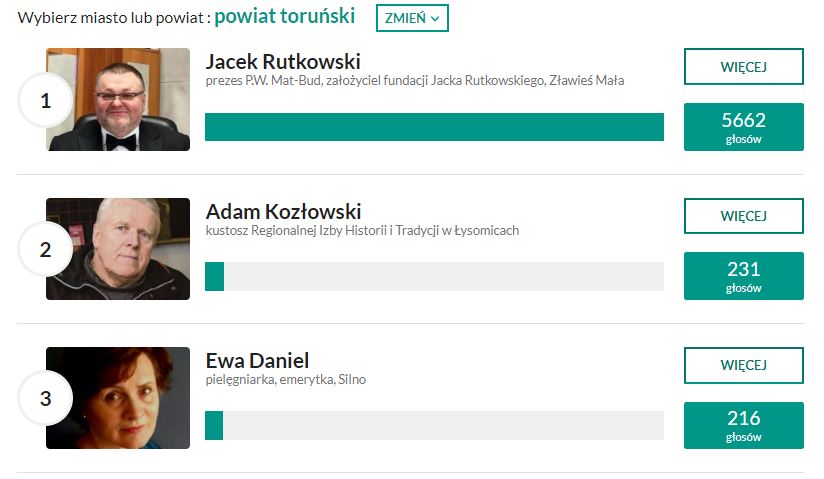Image resolution: width=824 pixels, height=479 pixels.
Task: Click WIĘCEJ button for Jacek Rutkowski
Action: (x=744, y=67)
